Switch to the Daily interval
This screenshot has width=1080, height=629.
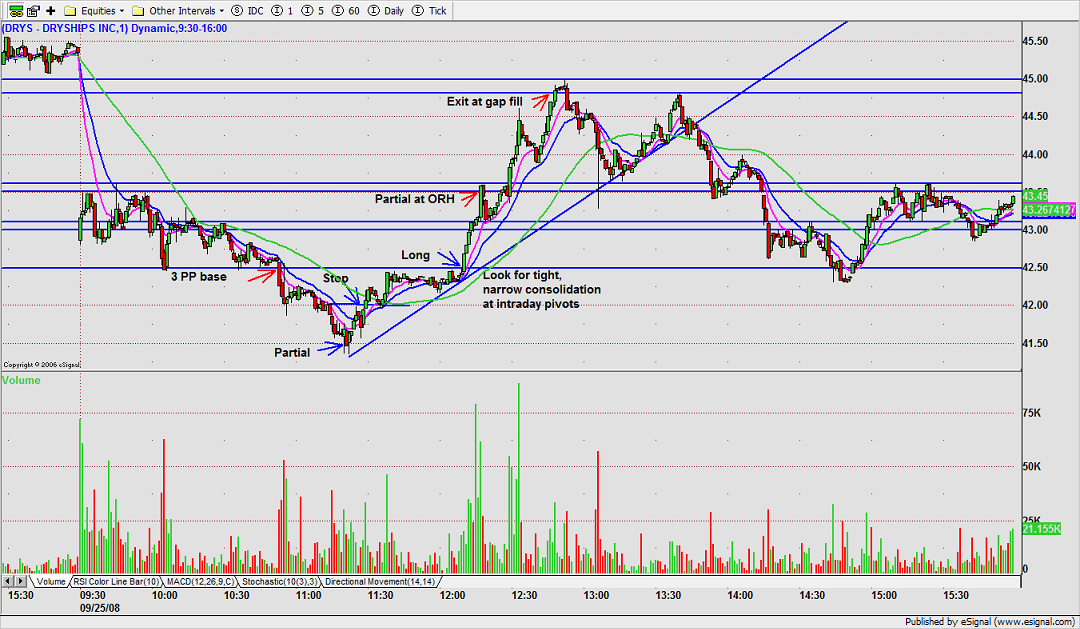pyautogui.click(x=388, y=10)
